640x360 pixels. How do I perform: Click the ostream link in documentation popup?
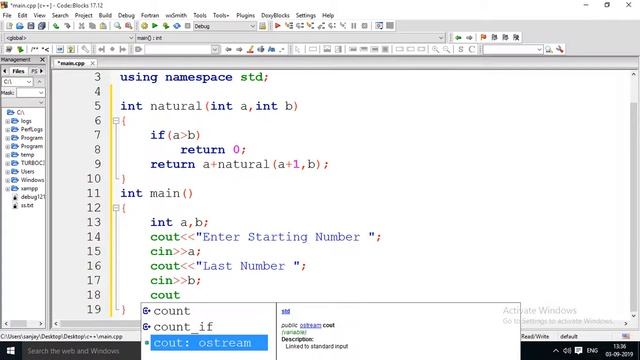point(310,325)
